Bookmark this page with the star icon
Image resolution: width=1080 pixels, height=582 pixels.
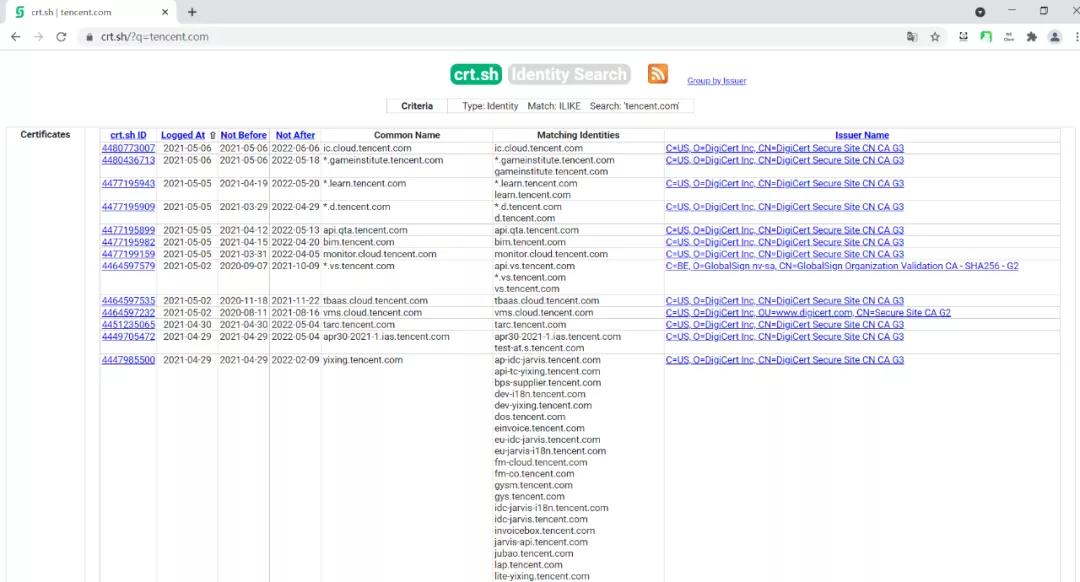935,37
